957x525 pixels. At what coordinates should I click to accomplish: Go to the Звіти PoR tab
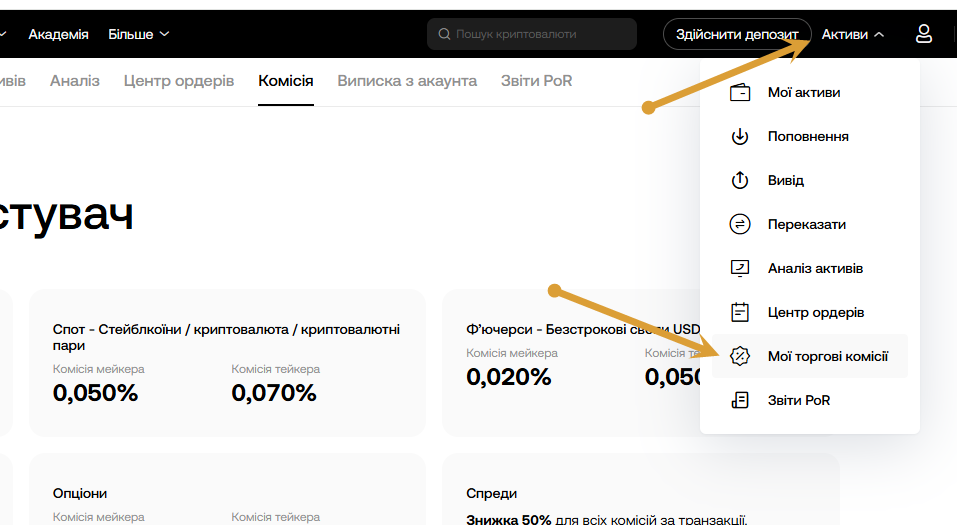tap(536, 81)
